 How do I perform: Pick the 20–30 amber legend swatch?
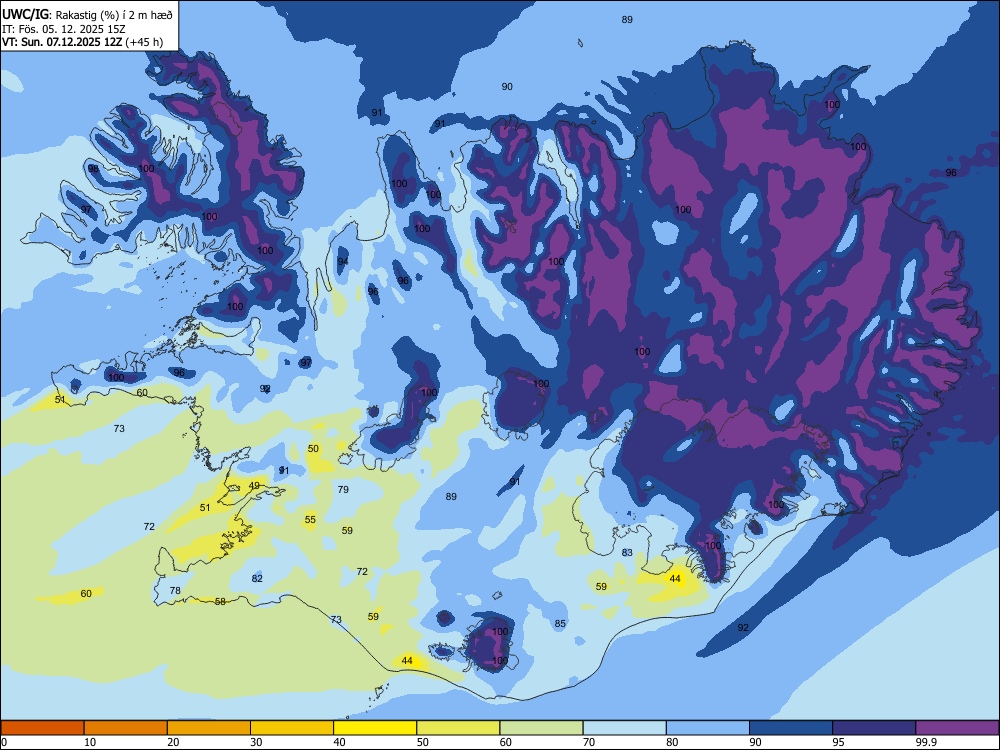pyautogui.click(x=209, y=728)
